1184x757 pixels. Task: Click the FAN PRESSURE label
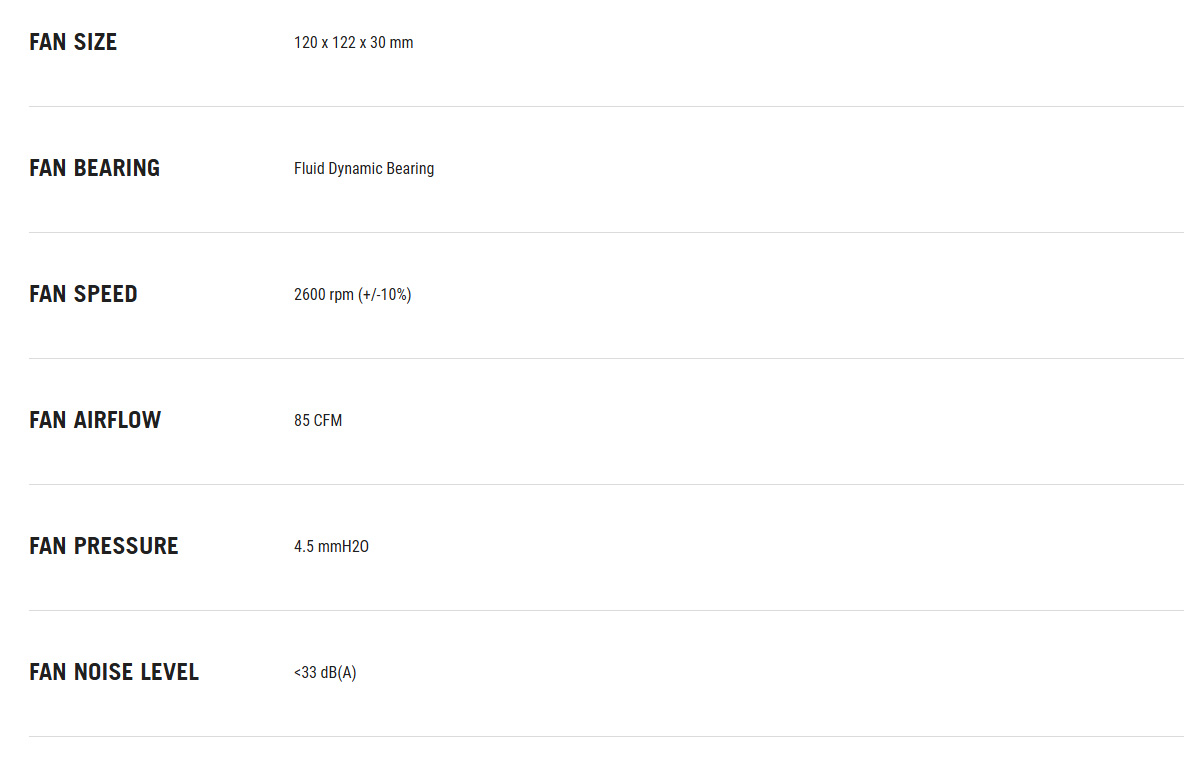103,546
